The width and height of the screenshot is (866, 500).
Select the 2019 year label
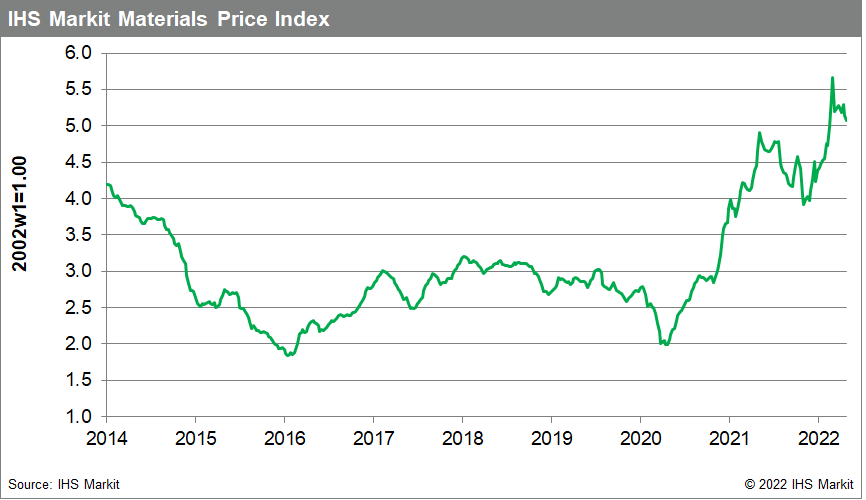click(550, 439)
